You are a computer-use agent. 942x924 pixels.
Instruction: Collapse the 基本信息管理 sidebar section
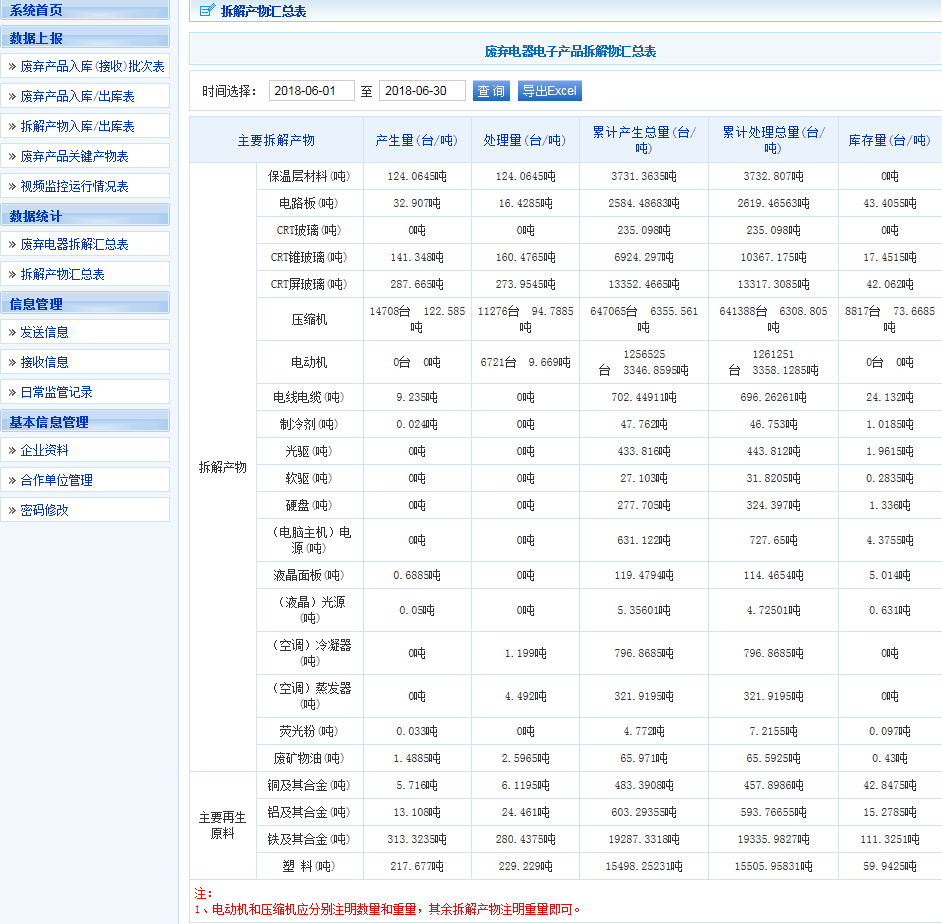[x=49, y=422]
